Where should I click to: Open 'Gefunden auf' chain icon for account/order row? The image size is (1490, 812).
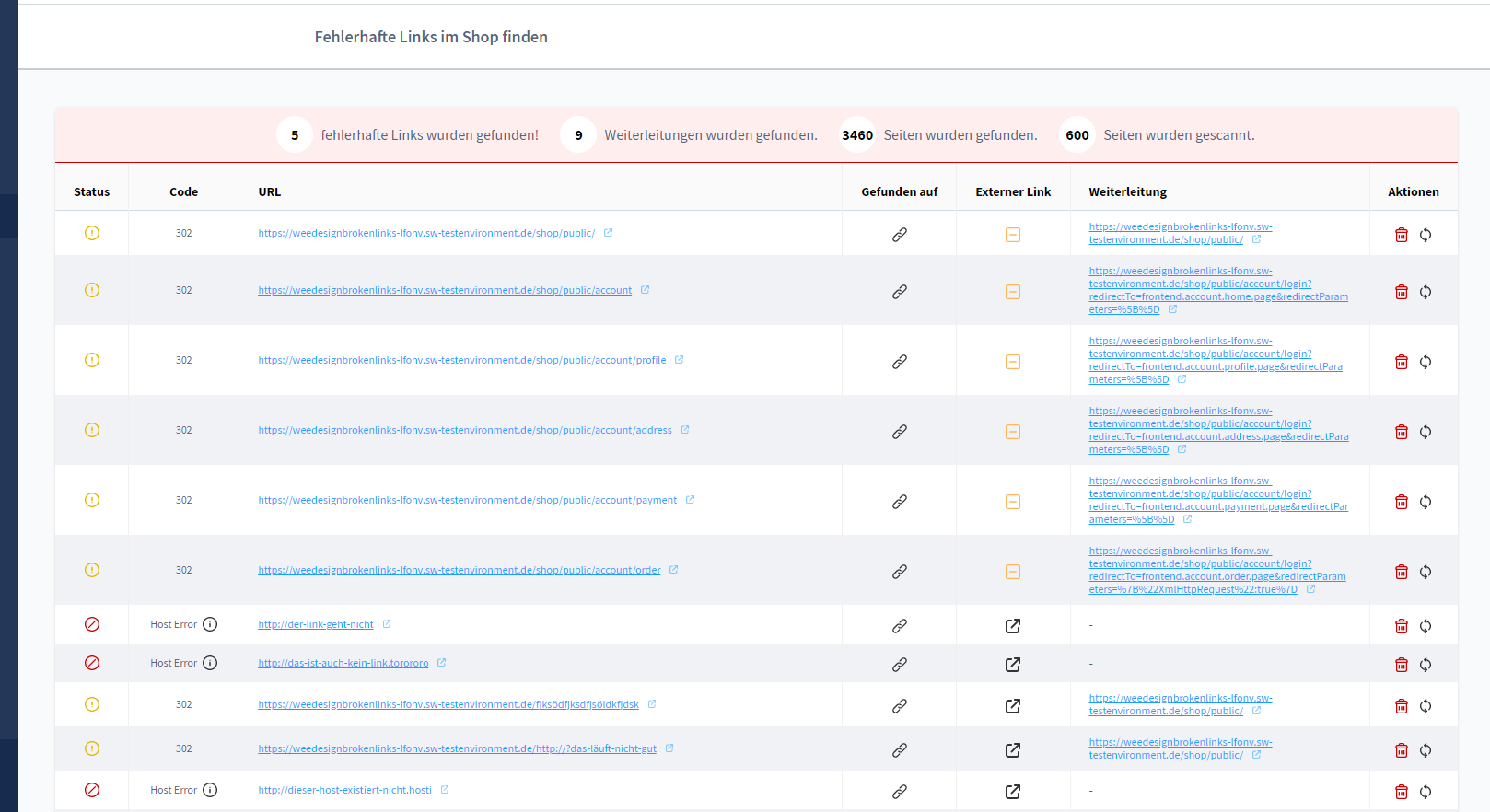tap(900, 572)
